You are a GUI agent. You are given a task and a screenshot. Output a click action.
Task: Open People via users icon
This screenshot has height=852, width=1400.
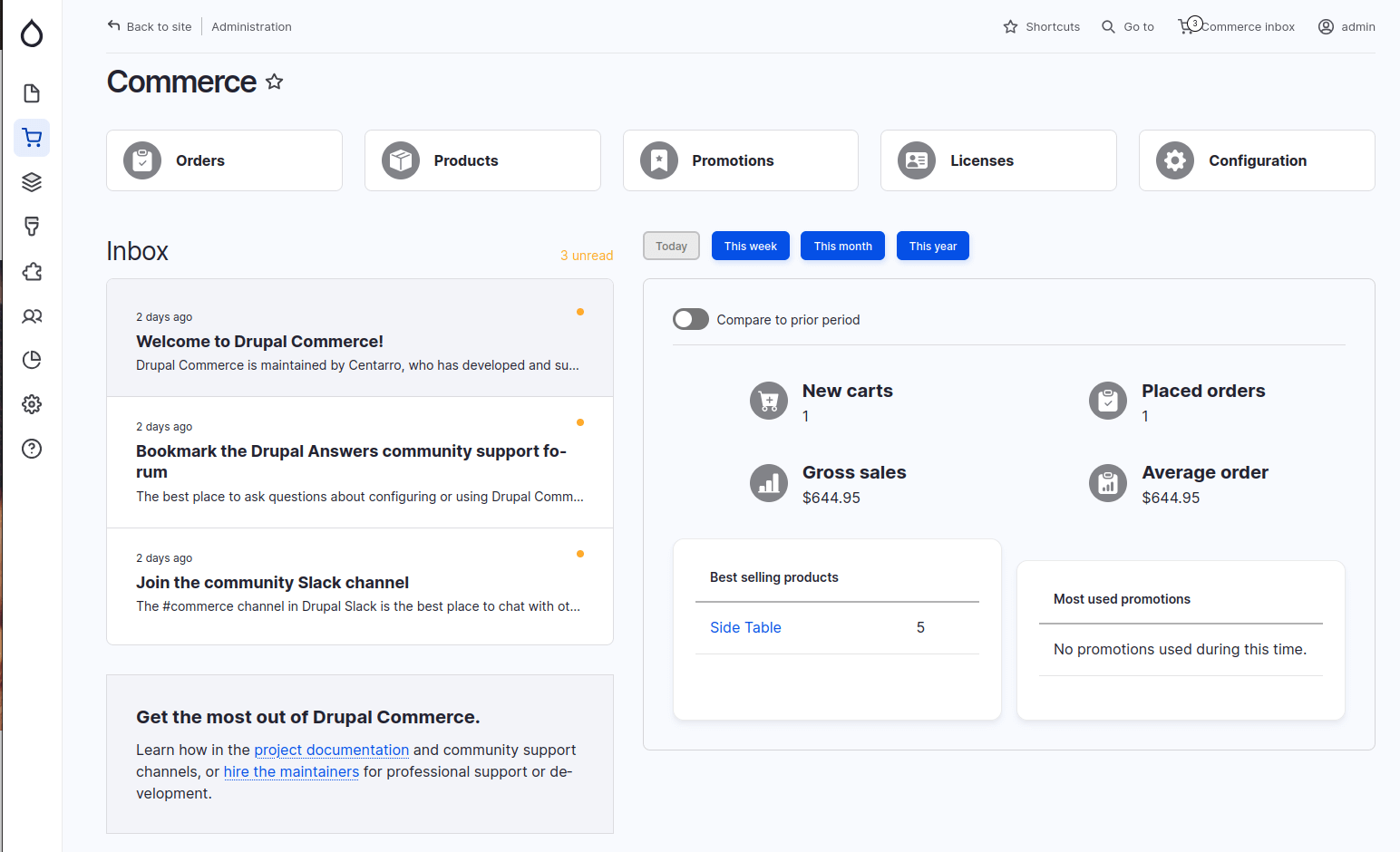point(32,315)
